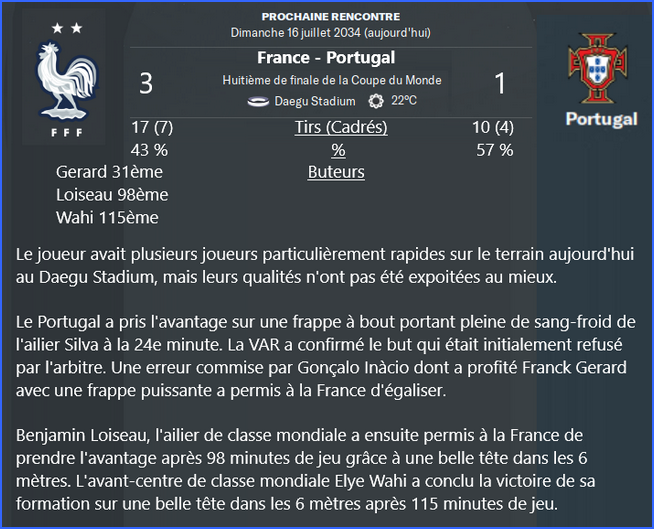654x529 pixels.
Task: Click Portugal's score of 1
Action: [500, 83]
